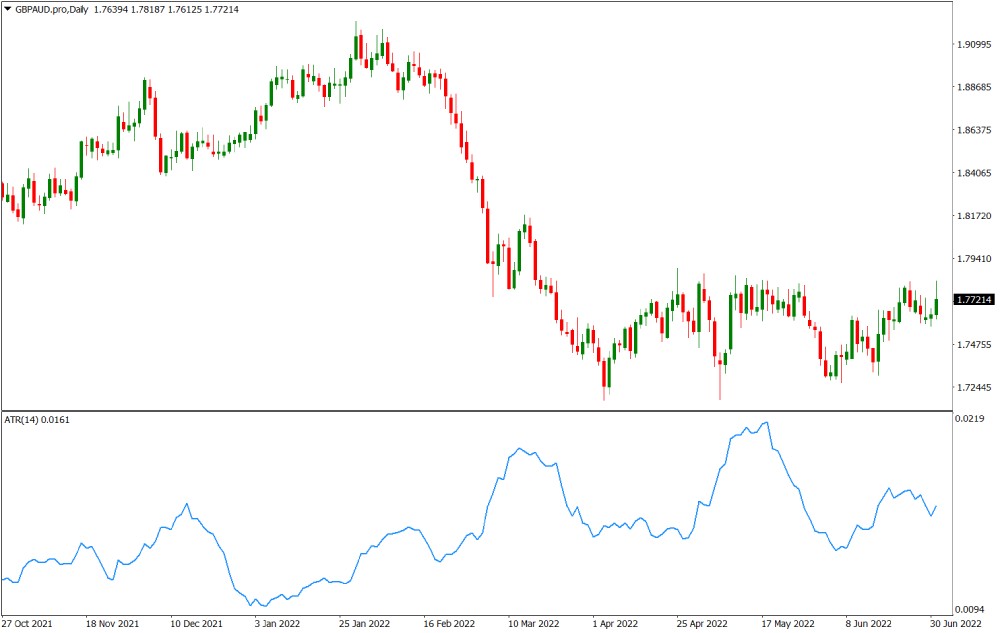Click the 17 May 2022 date label
Screen dimensions: 1000x633
(x=788, y=623)
